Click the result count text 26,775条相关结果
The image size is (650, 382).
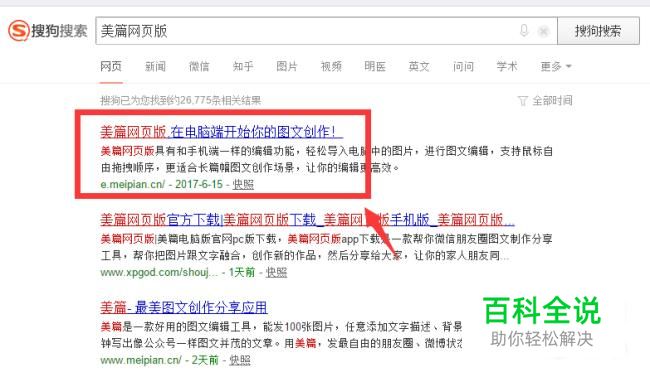coord(220,101)
